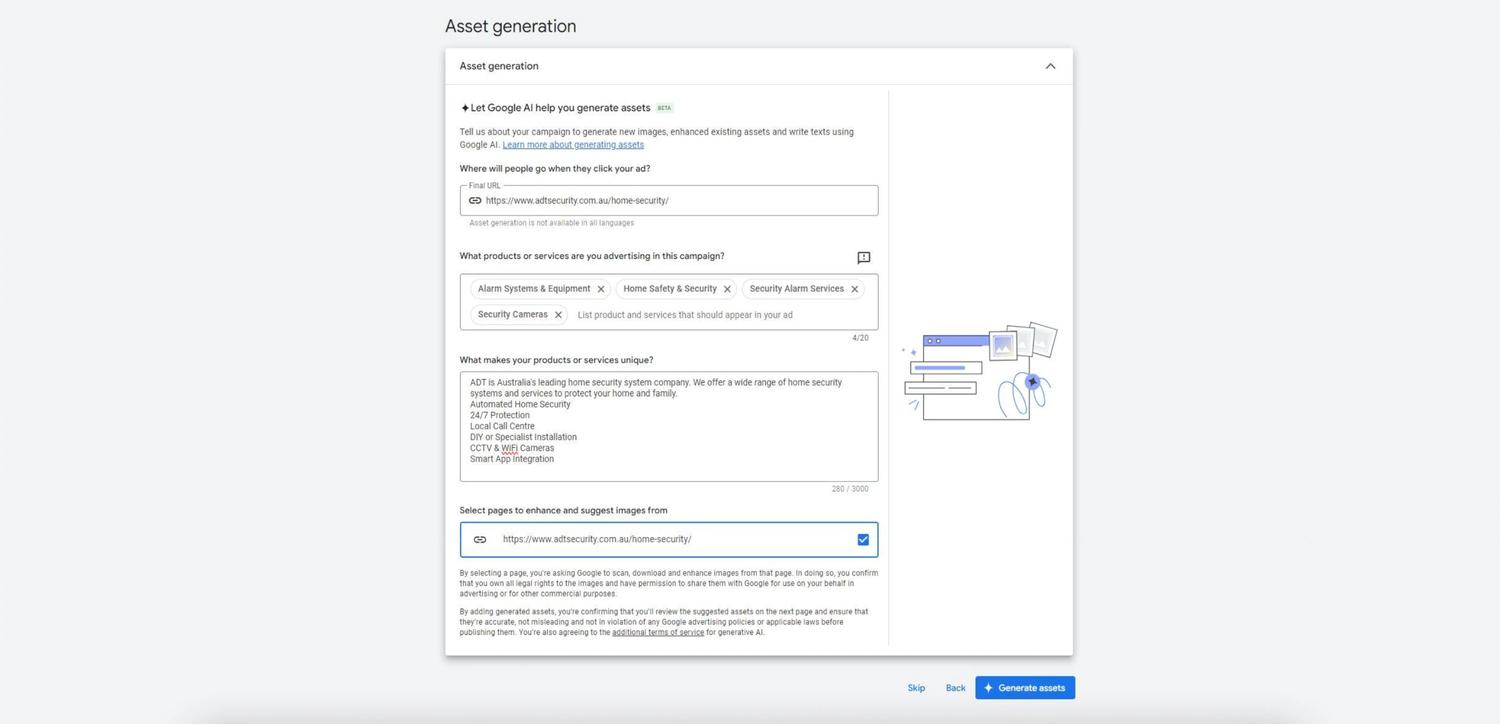Image resolution: width=1500 pixels, height=724 pixels.
Task: Collapse the Asset generation section
Action: coord(1049,65)
